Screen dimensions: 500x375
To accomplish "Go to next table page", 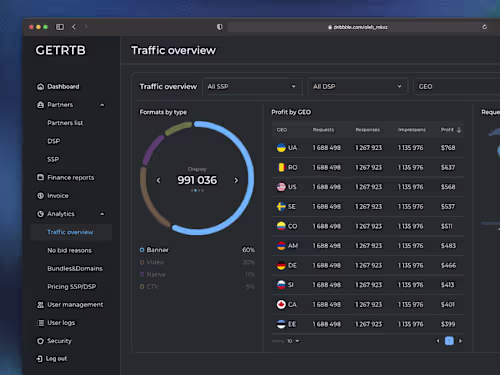I will click(x=460, y=341).
